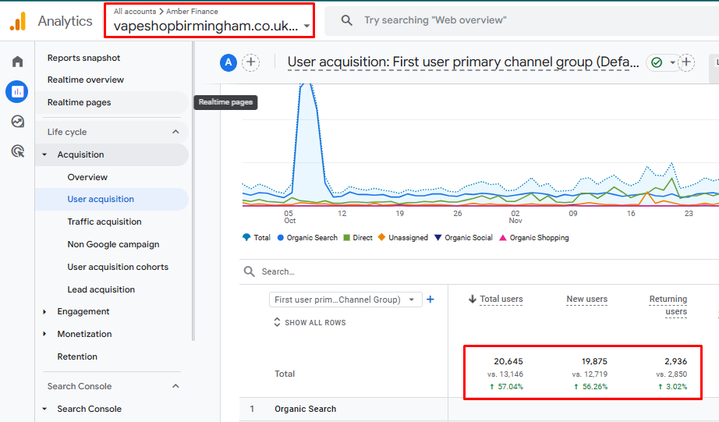Open Realtime pages report
This screenshot has height=422, width=719.
(79, 102)
